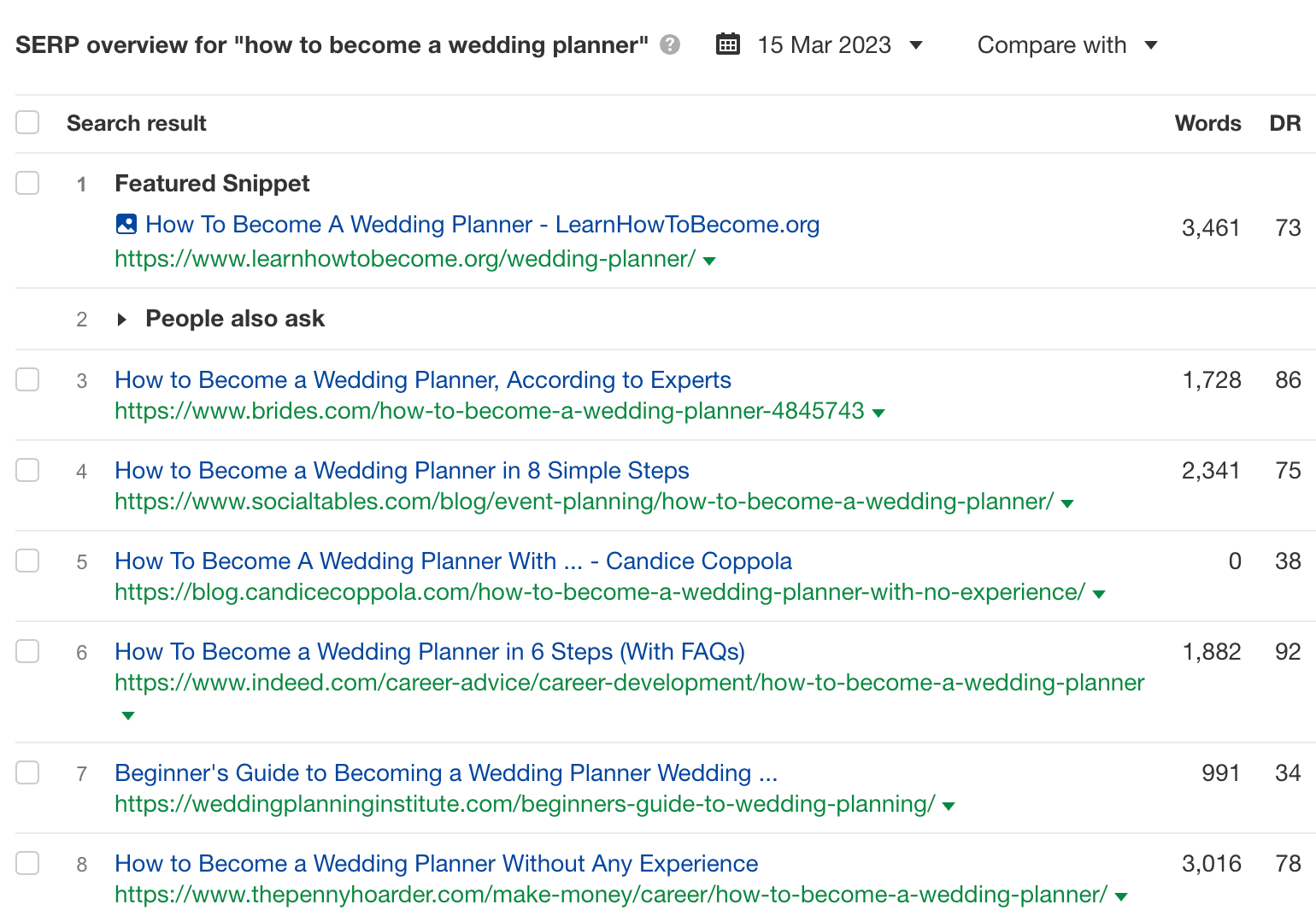This screenshot has width=1316, height=916.
Task: Select the checkbox for the brides.com result
Action: [26, 379]
